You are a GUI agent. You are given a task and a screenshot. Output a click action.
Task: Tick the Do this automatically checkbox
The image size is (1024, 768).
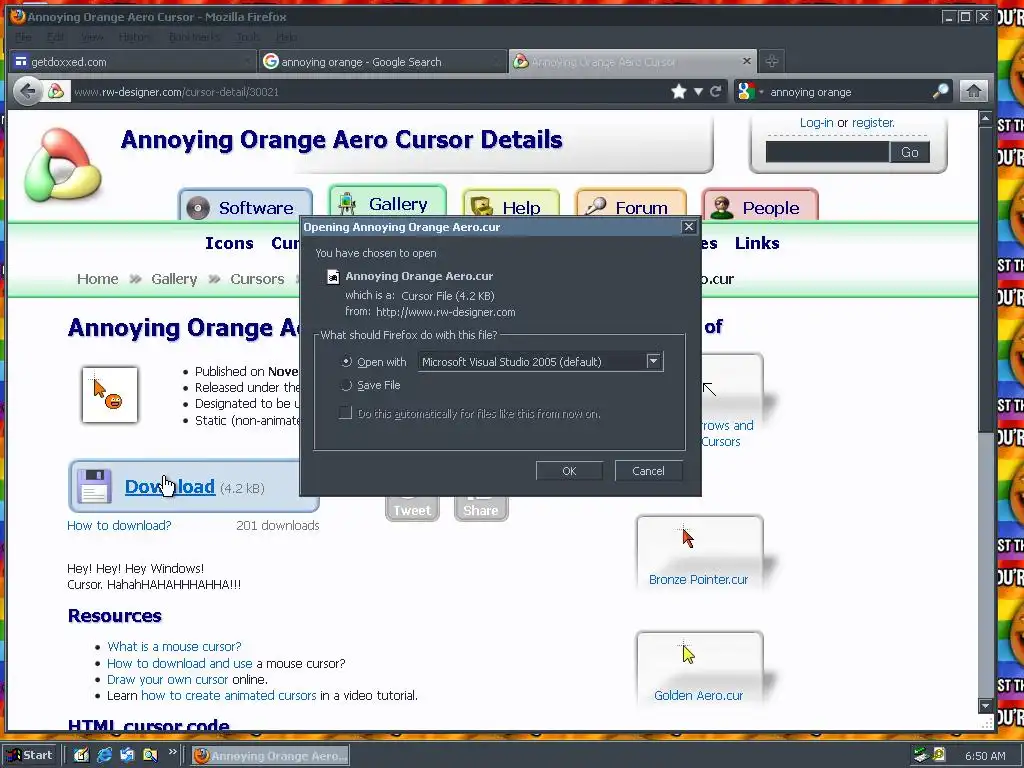[x=345, y=413]
